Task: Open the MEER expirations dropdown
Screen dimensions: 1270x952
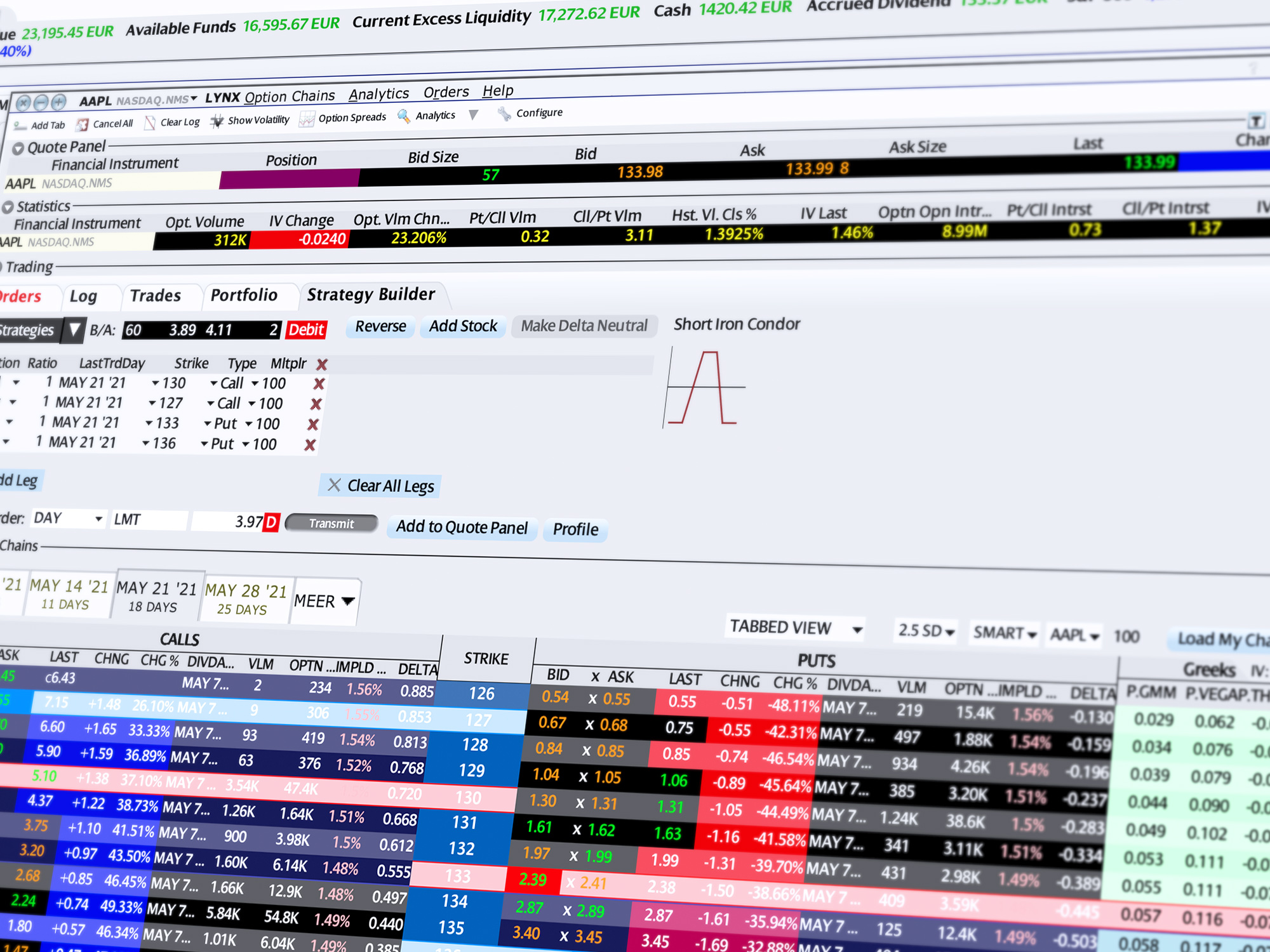Action: tap(348, 601)
